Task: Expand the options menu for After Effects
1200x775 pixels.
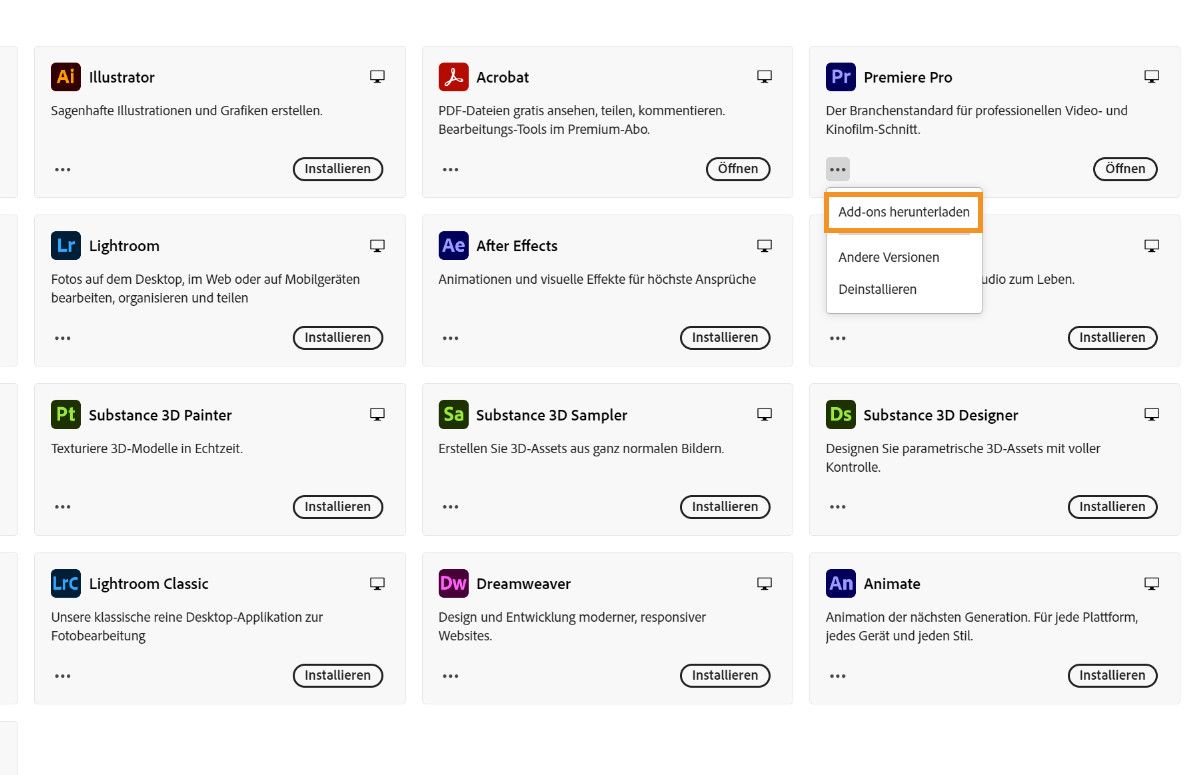Action: click(450, 337)
